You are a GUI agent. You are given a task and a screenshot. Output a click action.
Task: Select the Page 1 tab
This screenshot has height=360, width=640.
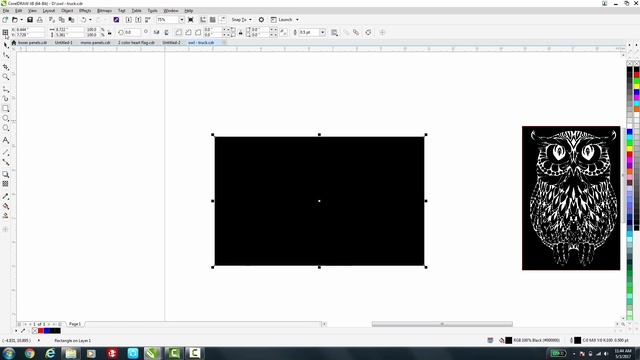pyautogui.click(x=75, y=324)
